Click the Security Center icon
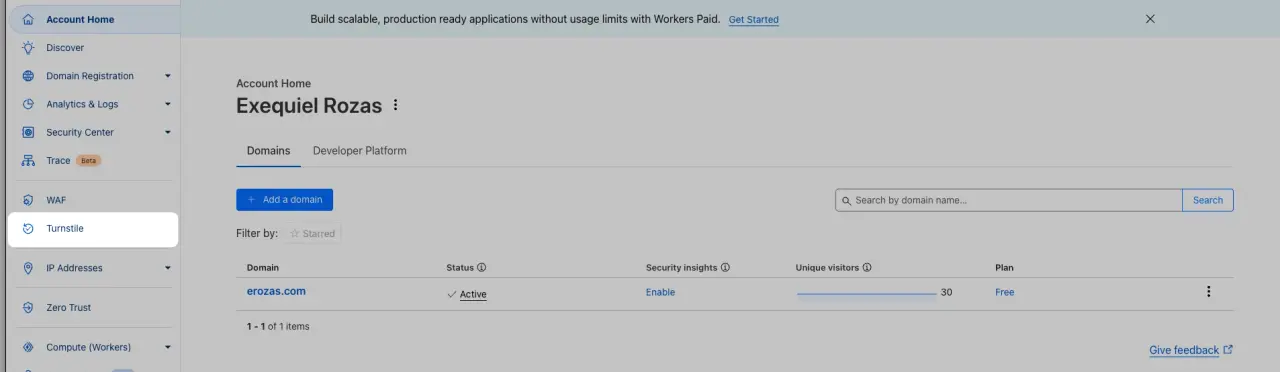Image resolution: width=1280 pixels, height=372 pixels. pos(28,132)
